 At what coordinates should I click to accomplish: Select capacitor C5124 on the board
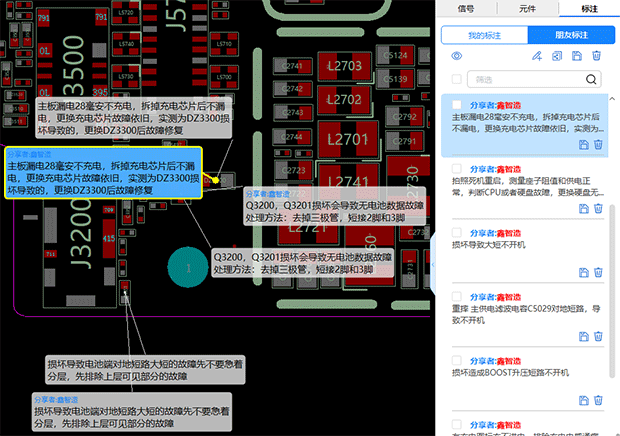tap(395, 55)
